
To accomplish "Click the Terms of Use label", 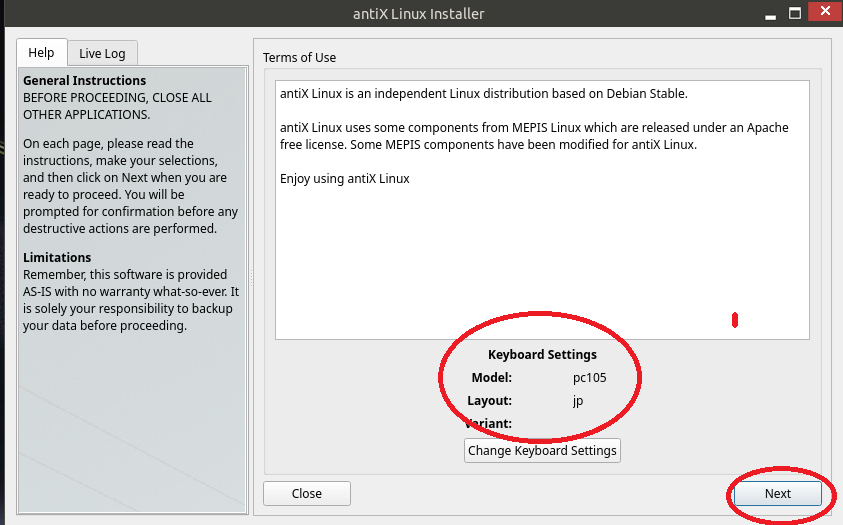I will click(x=300, y=57).
